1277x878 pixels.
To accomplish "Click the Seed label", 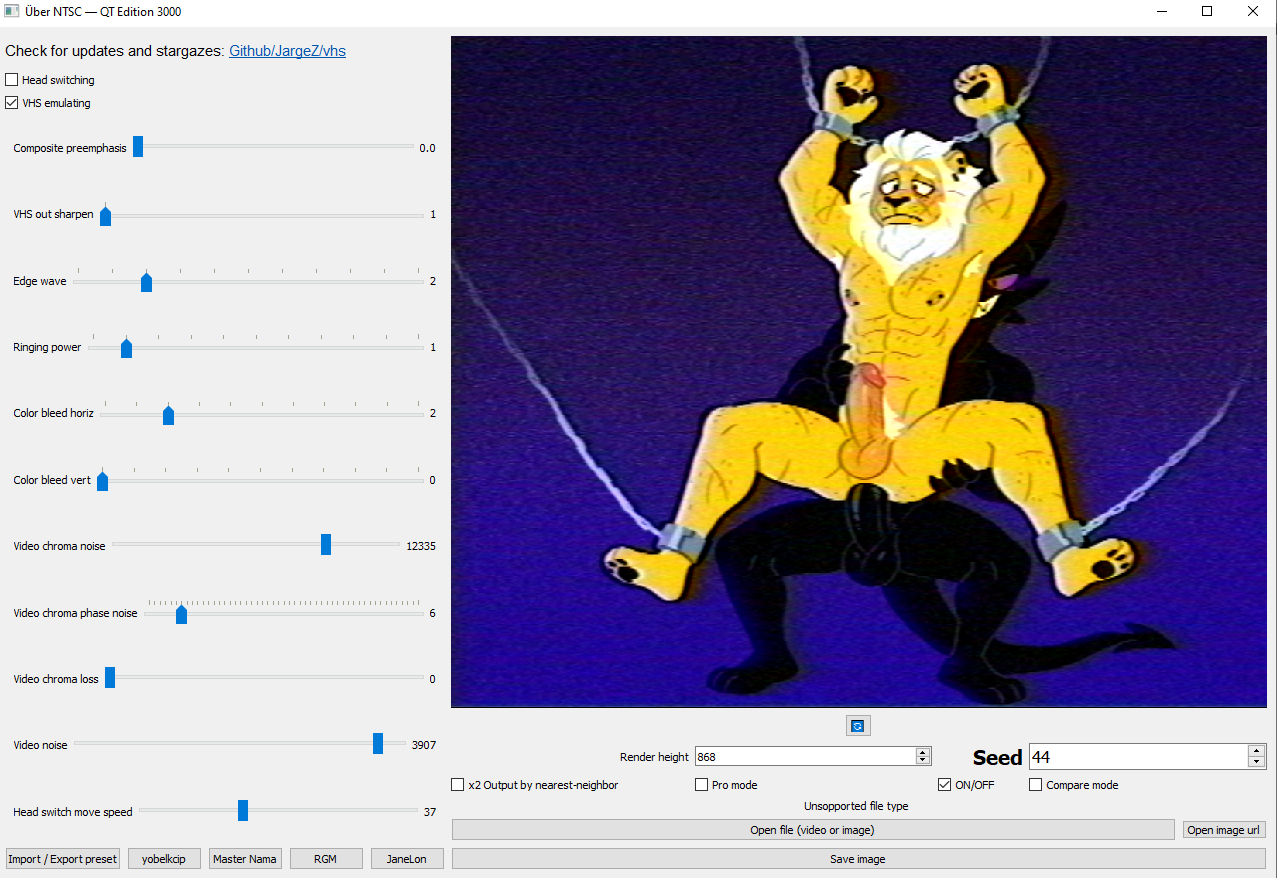I will tap(997, 758).
